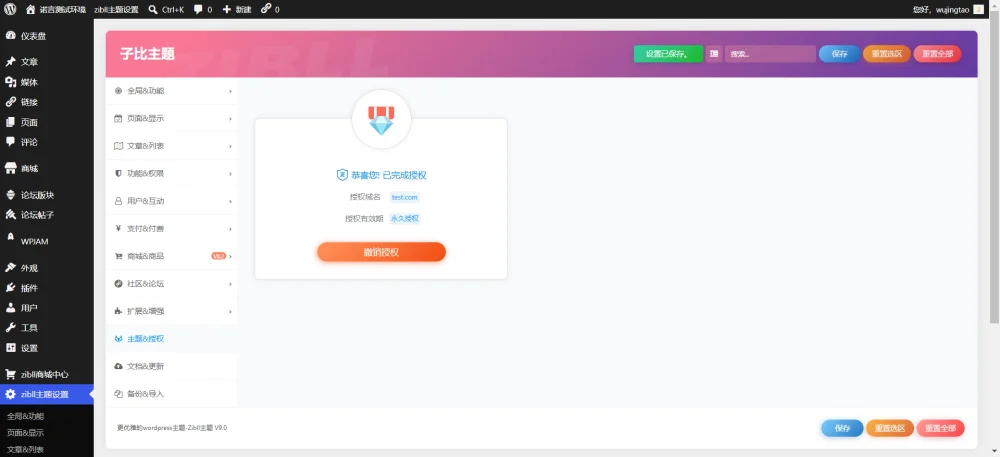Open 商城 store icon in sidebar
This screenshot has width=1000, height=457.
pos(10,168)
